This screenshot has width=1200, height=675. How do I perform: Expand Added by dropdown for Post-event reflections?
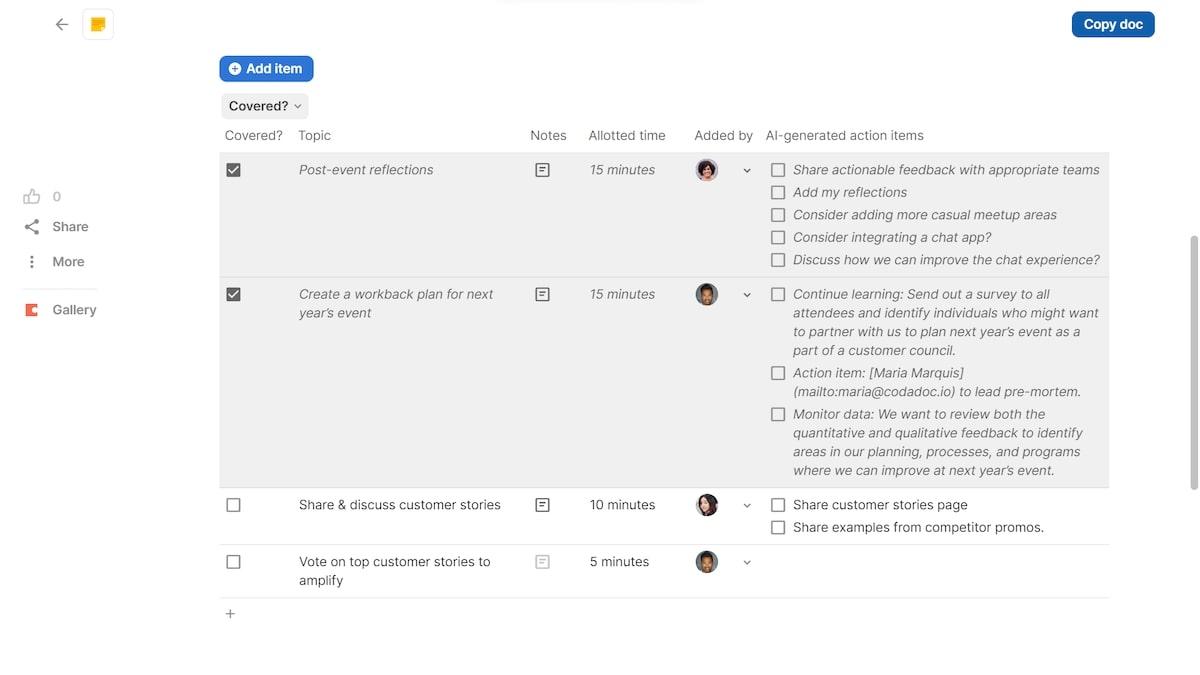[747, 171]
